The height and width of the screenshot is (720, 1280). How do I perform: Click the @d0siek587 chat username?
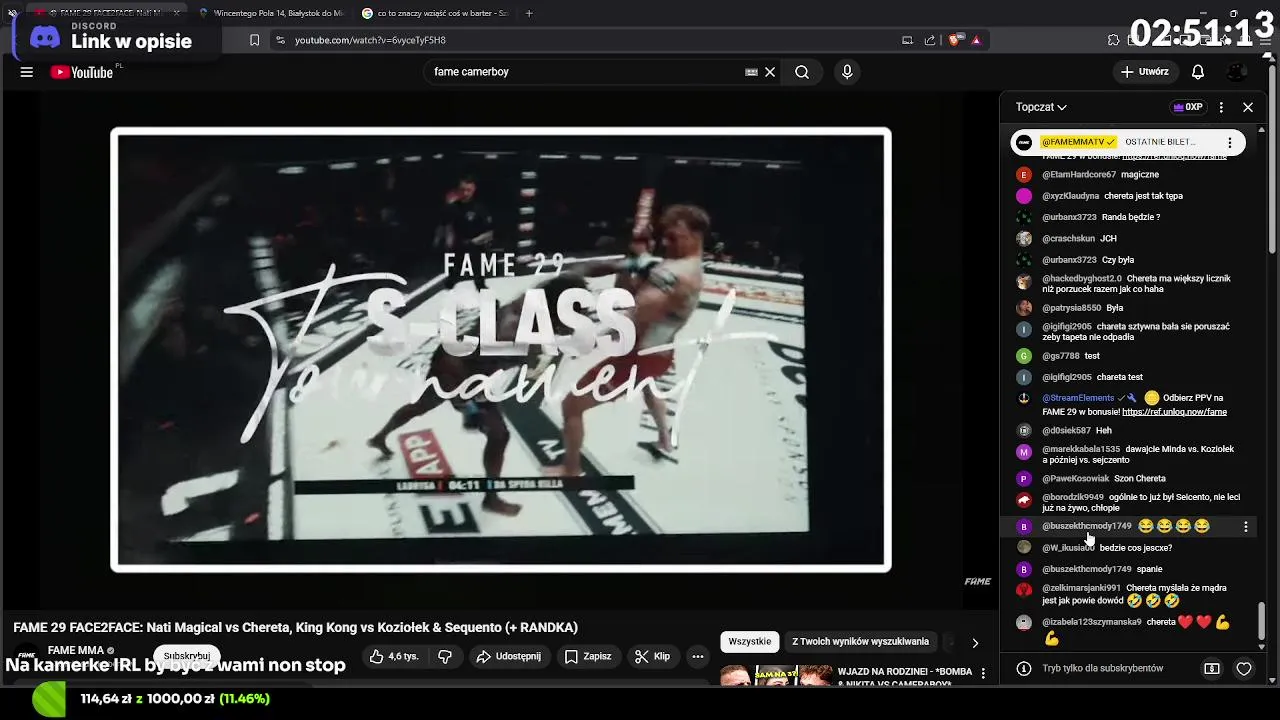click(x=1067, y=431)
